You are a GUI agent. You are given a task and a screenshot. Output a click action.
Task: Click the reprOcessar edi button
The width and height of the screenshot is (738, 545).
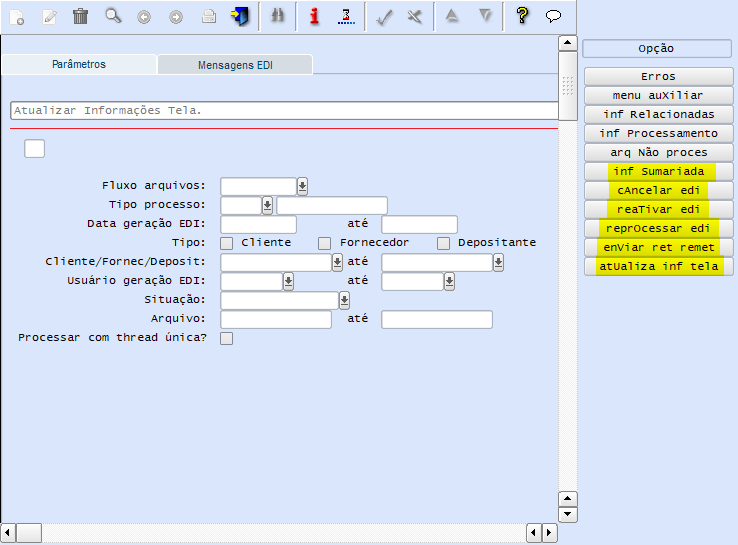pos(658,228)
